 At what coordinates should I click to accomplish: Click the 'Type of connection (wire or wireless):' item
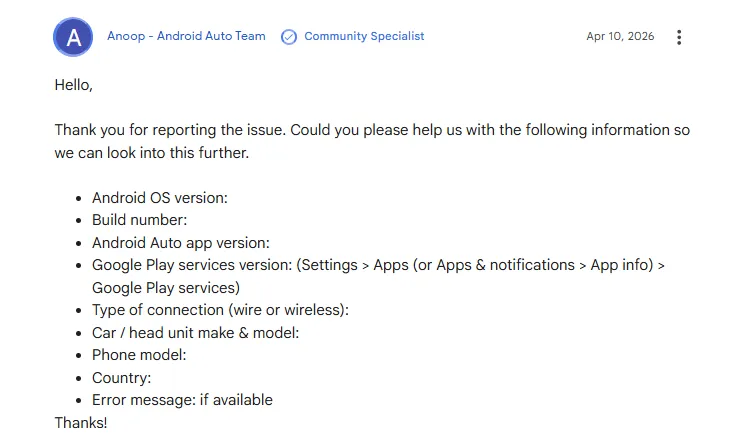click(220, 310)
